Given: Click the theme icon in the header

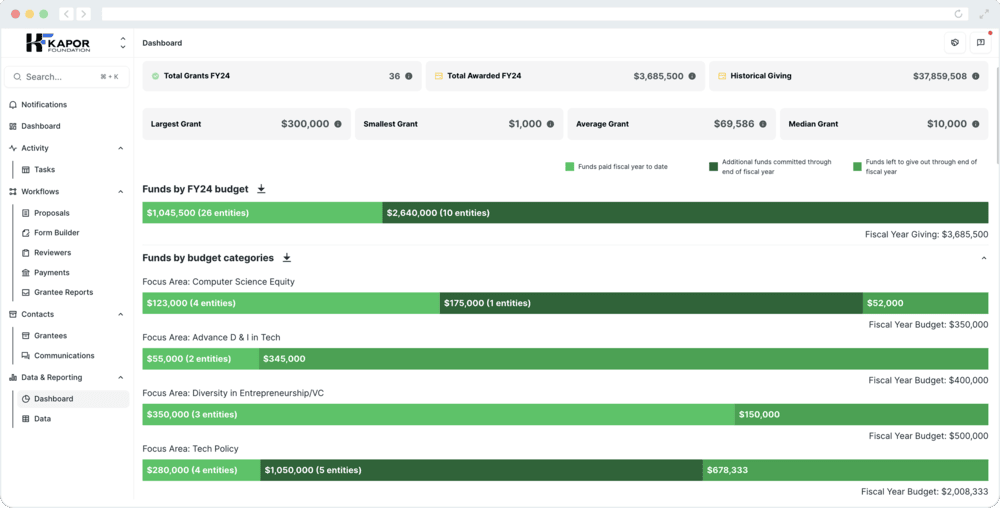Looking at the screenshot, I should [x=955, y=43].
